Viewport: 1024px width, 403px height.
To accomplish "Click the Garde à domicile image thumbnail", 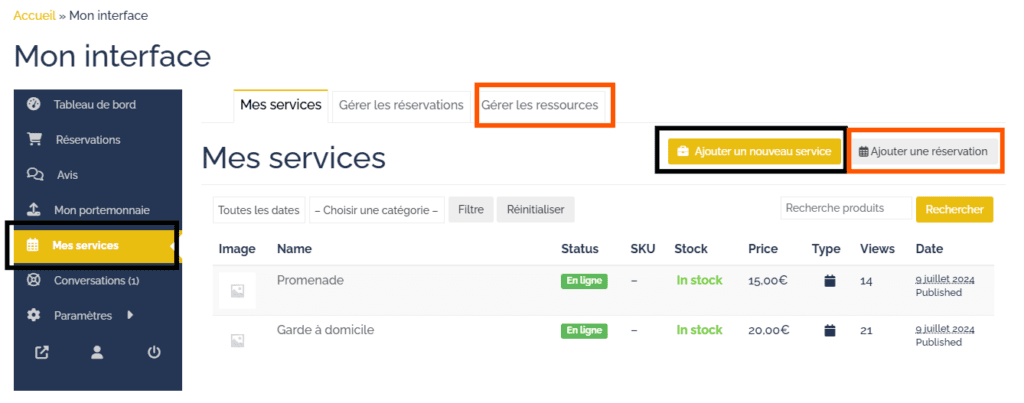I will coord(237,340).
